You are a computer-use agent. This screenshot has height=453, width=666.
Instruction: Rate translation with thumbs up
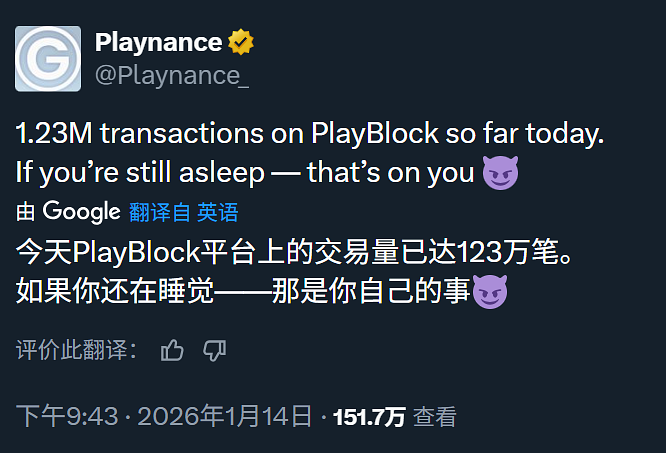pyautogui.click(x=173, y=350)
